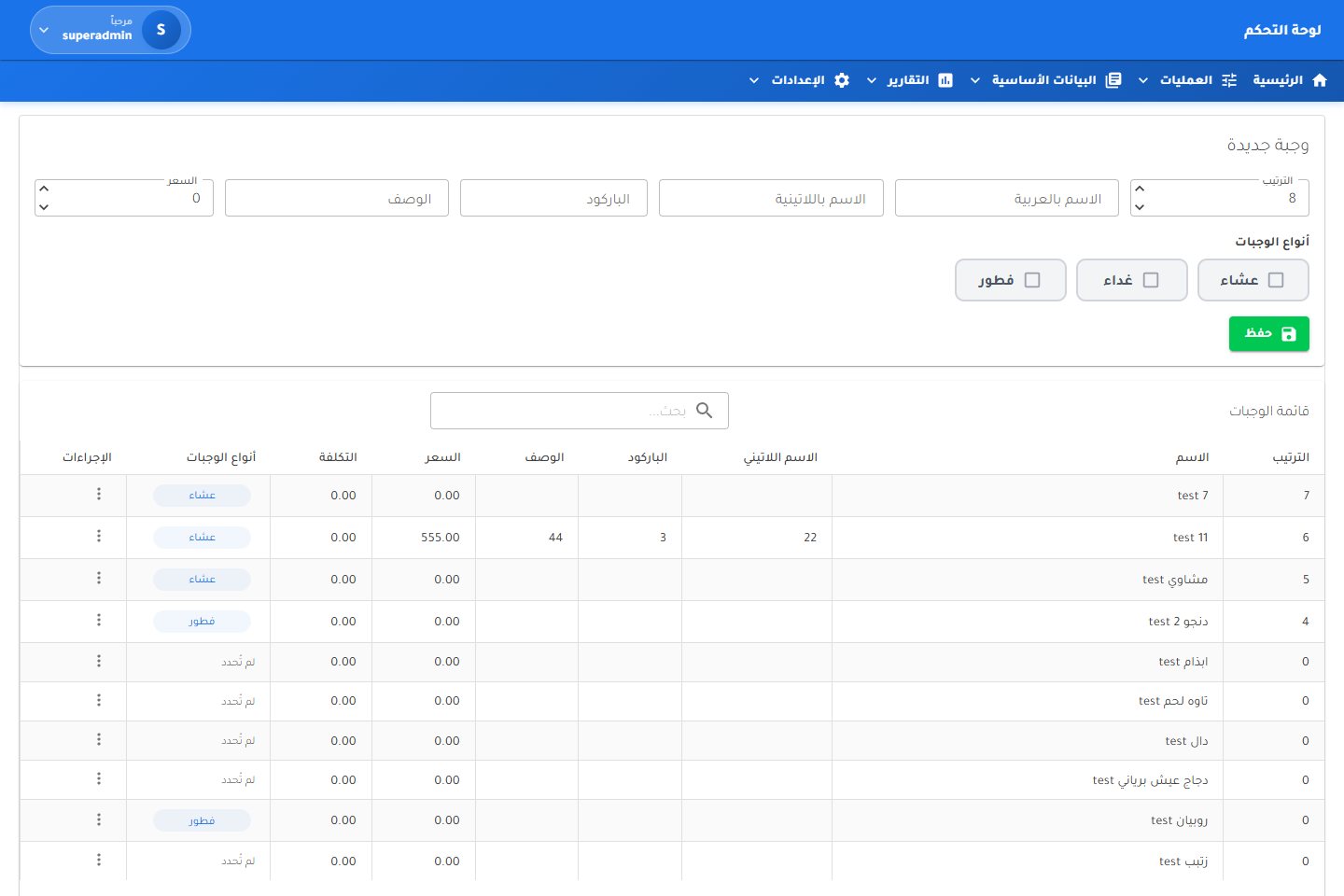Image resolution: width=1344 pixels, height=896 pixels.
Task: Open the البيانات الأساسية menu
Action: (1043, 80)
